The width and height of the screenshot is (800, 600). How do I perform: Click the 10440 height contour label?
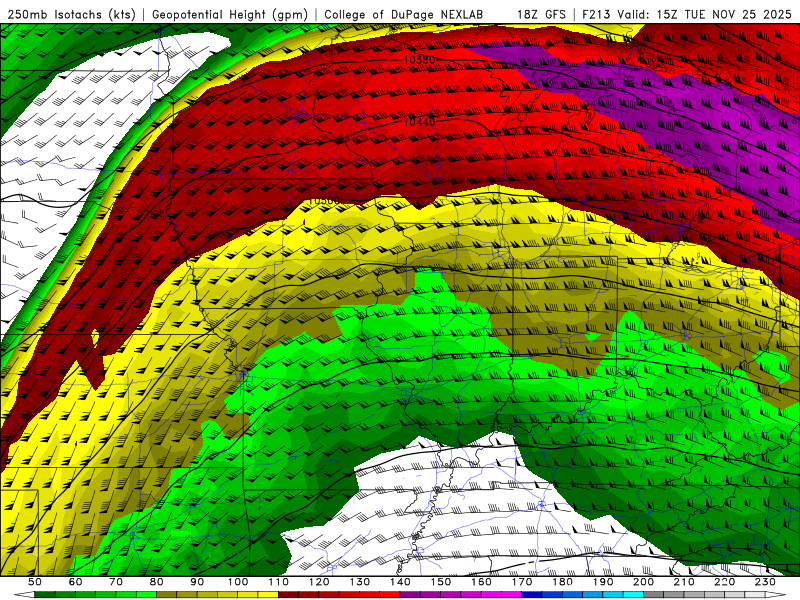(419, 122)
